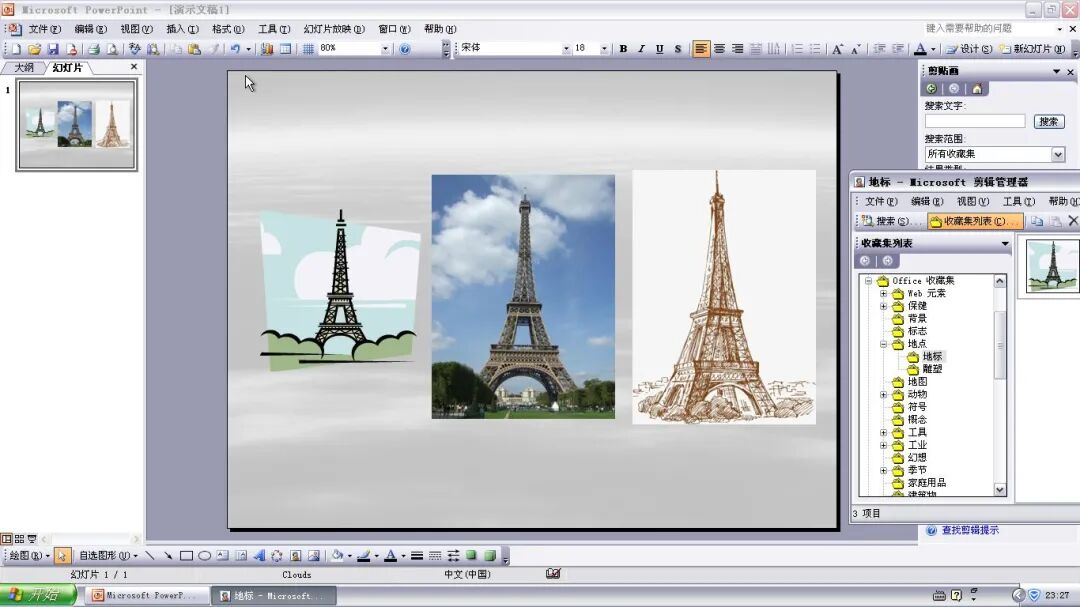Toggle the Select Objects pointer tool

61,555
